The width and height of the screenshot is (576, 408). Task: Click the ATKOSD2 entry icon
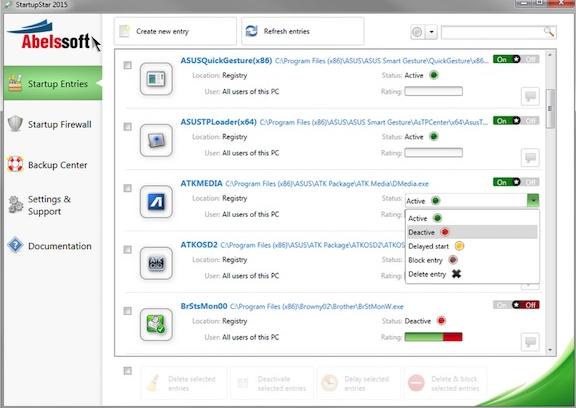click(156, 263)
